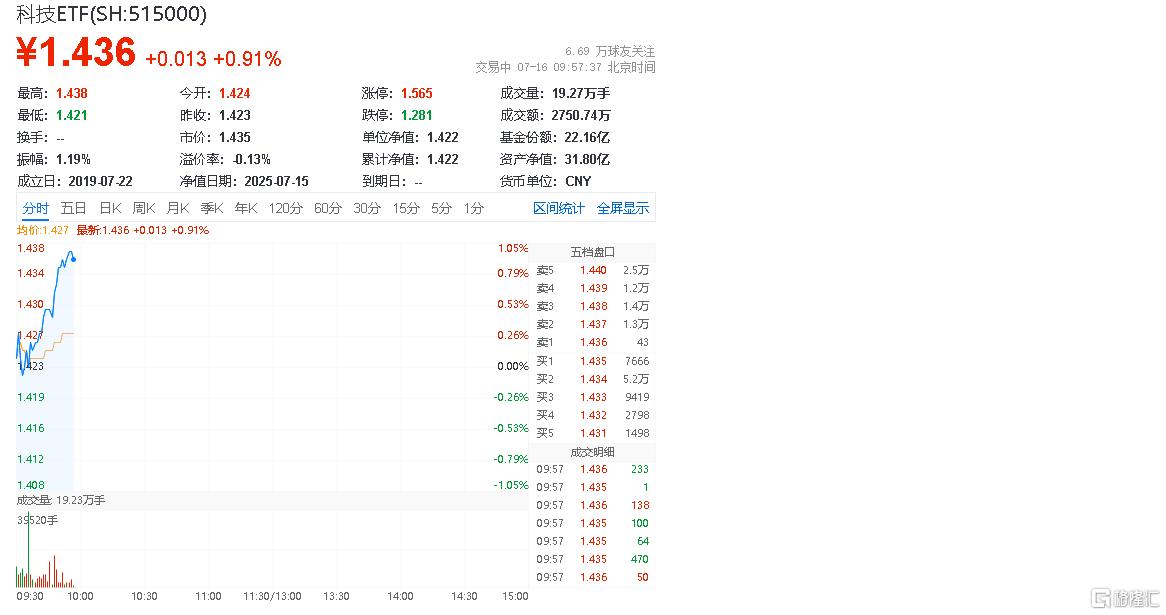The width and height of the screenshot is (1166, 615).
Task: Click the tallest opening volume bar
Action: pos(28,549)
